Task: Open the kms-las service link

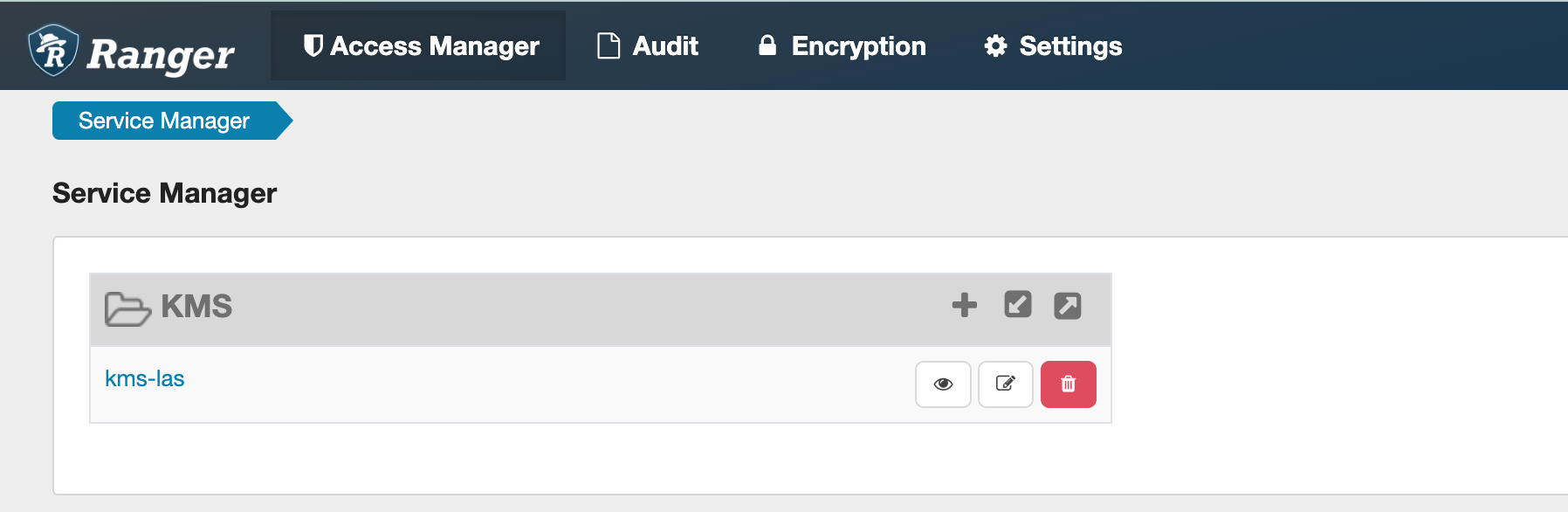Action: (145, 378)
